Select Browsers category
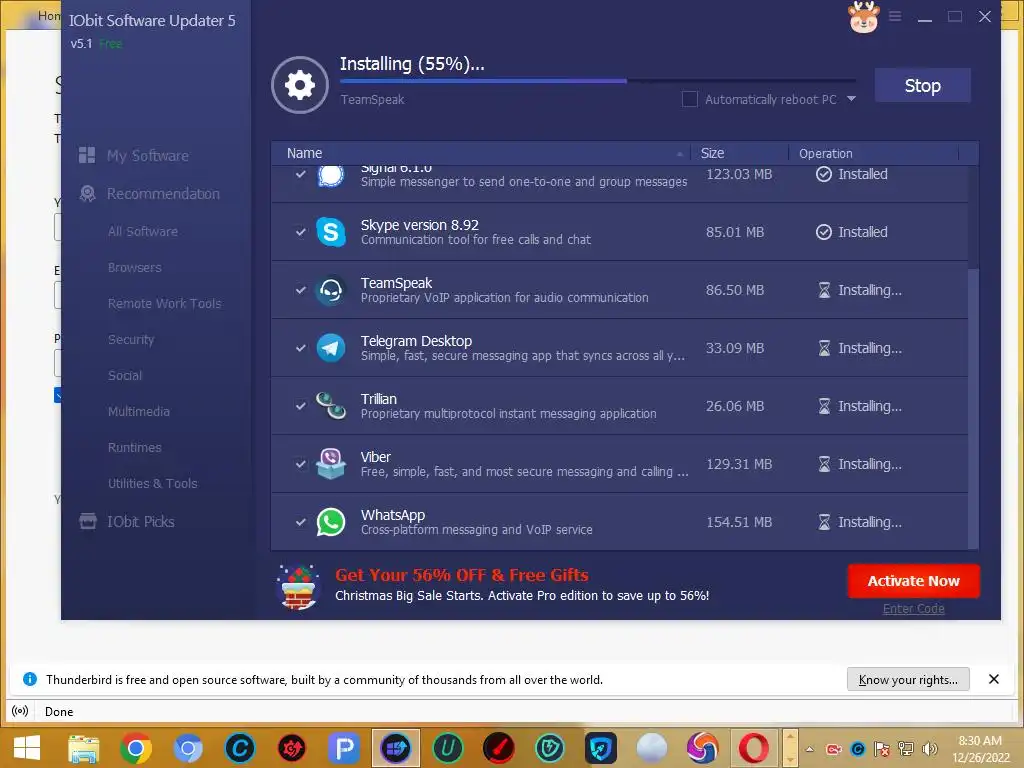The width and height of the screenshot is (1024, 768). coord(135,267)
